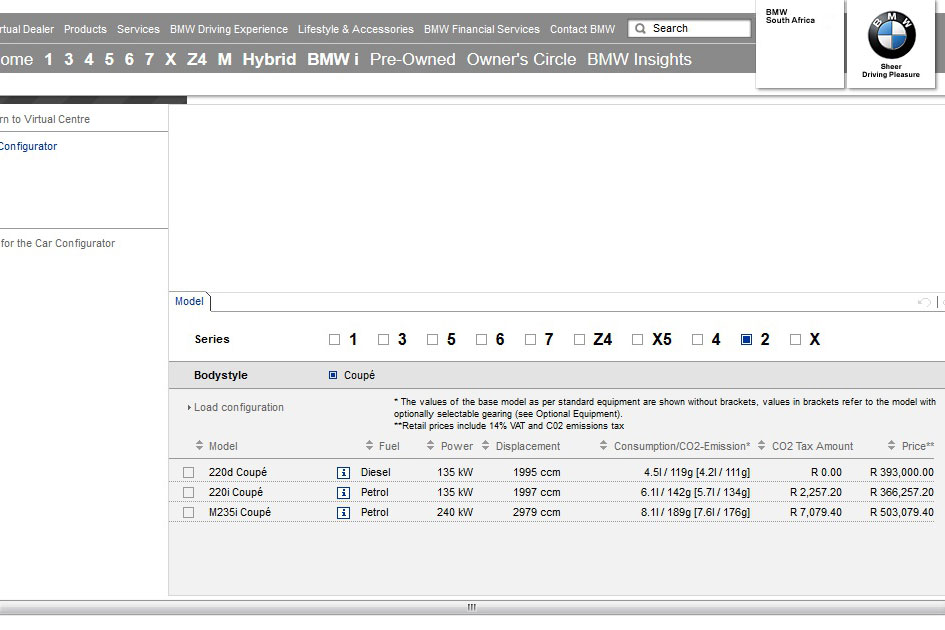The width and height of the screenshot is (945, 630).
Task: Open info icon for 220i Coupé
Action: point(344,492)
